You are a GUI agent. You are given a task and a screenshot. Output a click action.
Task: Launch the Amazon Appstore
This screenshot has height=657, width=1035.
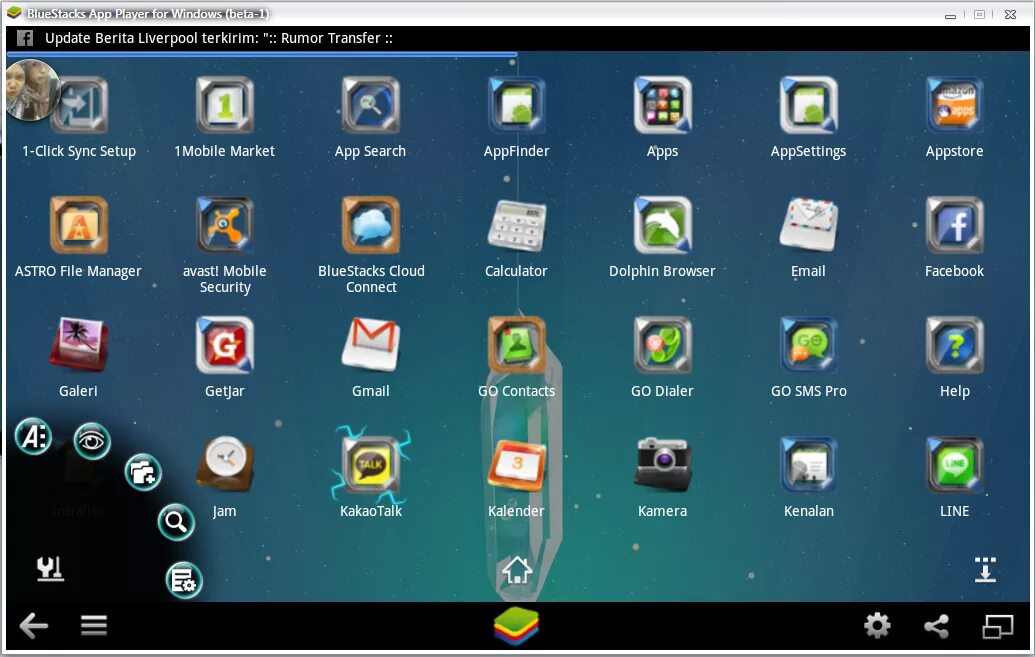tap(954, 106)
